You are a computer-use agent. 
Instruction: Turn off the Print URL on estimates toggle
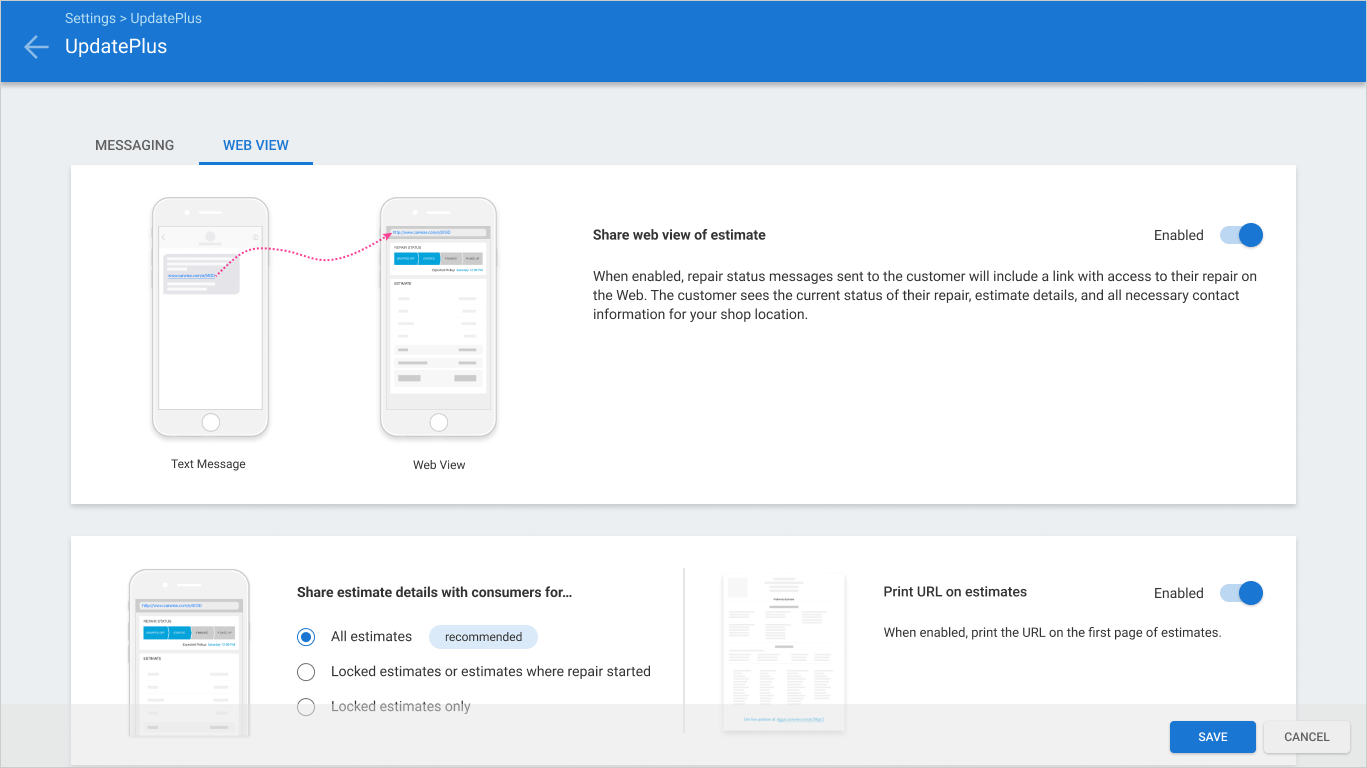pos(1241,593)
